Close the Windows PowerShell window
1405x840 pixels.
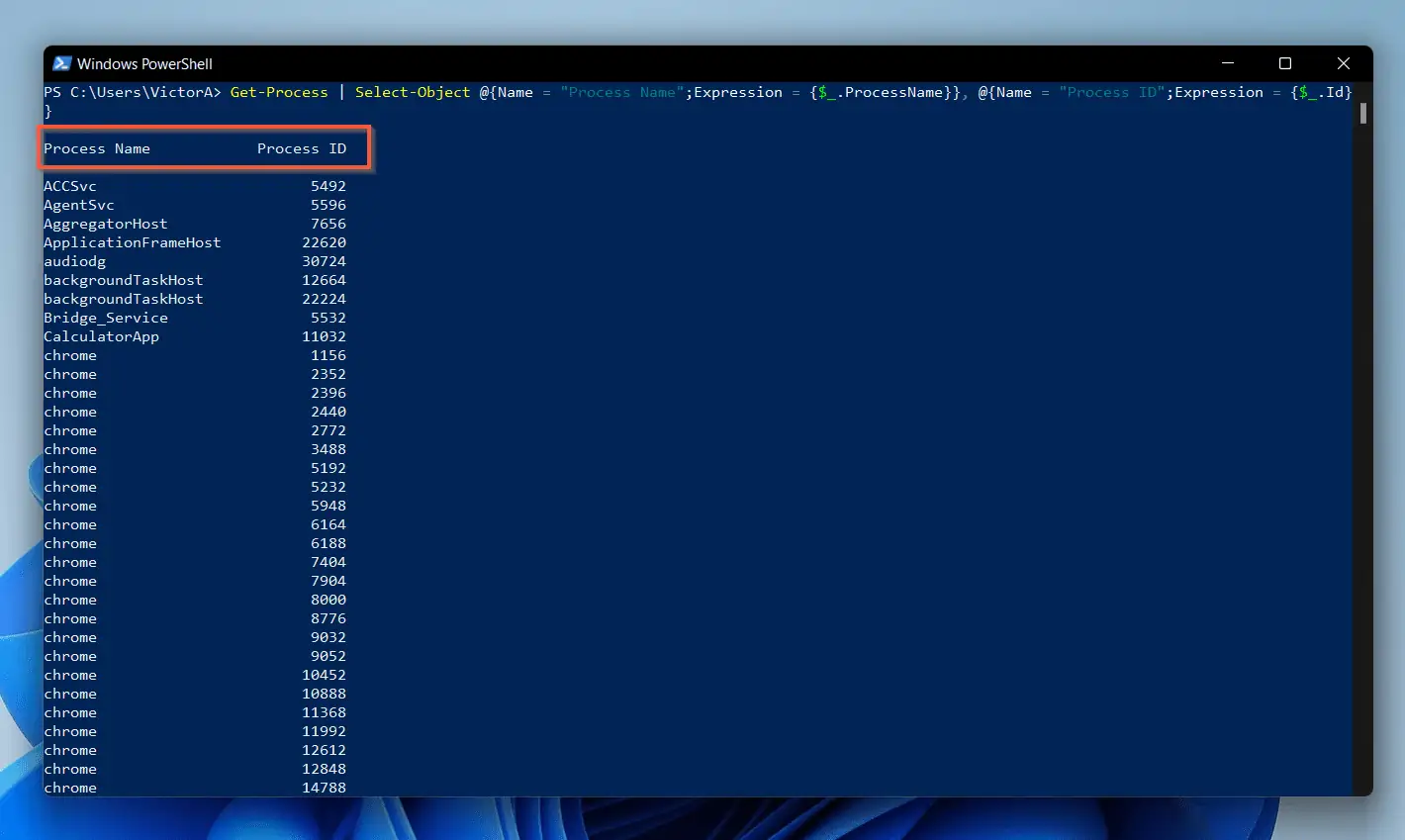tap(1343, 63)
